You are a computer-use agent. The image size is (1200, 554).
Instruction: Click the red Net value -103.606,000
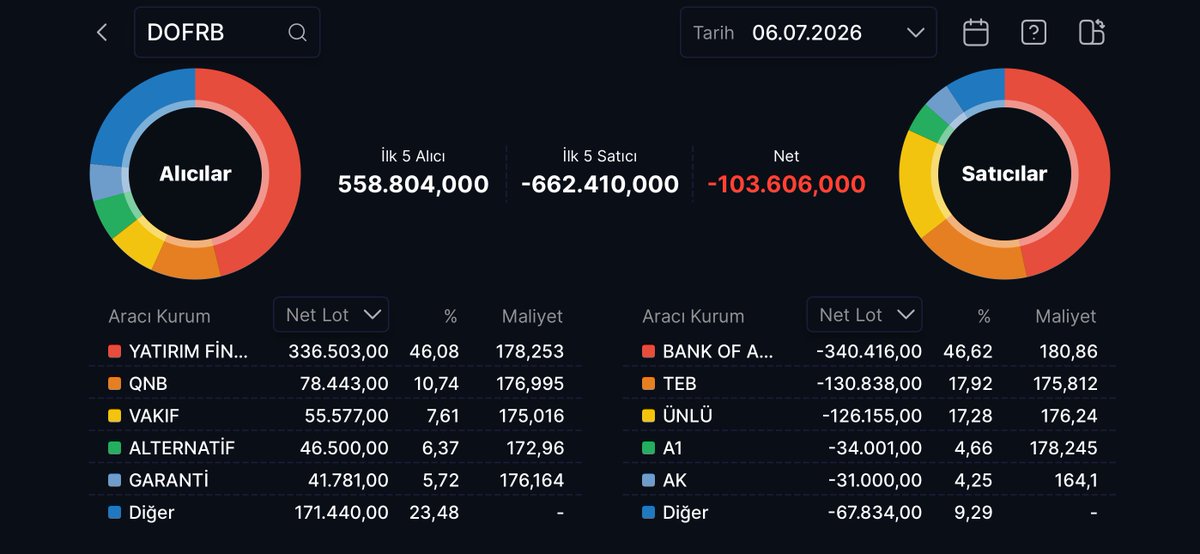[x=786, y=185]
